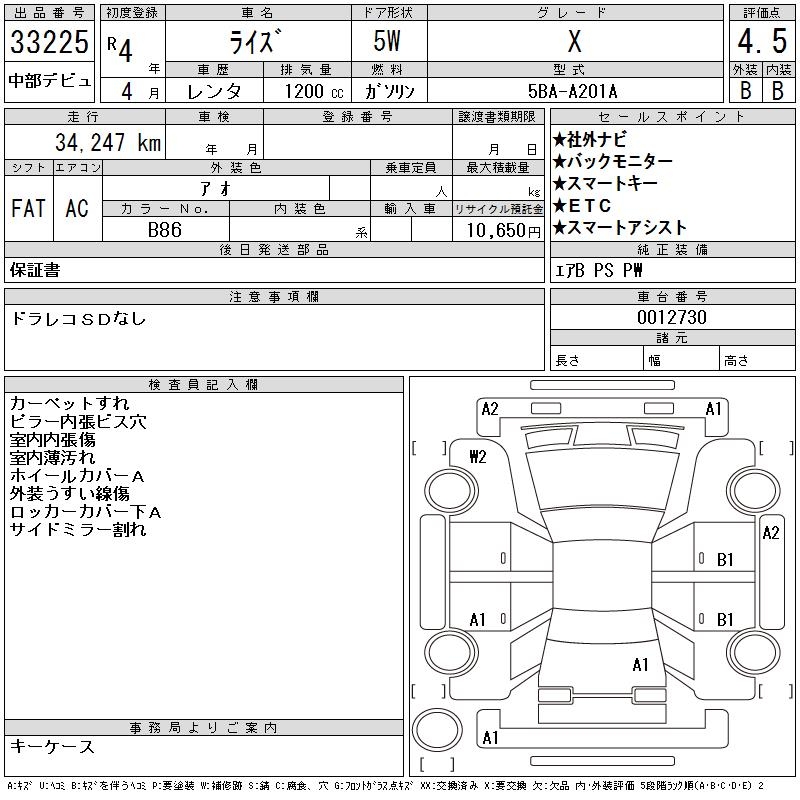This screenshot has width=800, height=800.
Task: Click the 注意事項欄 section header
Action: click(274, 296)
